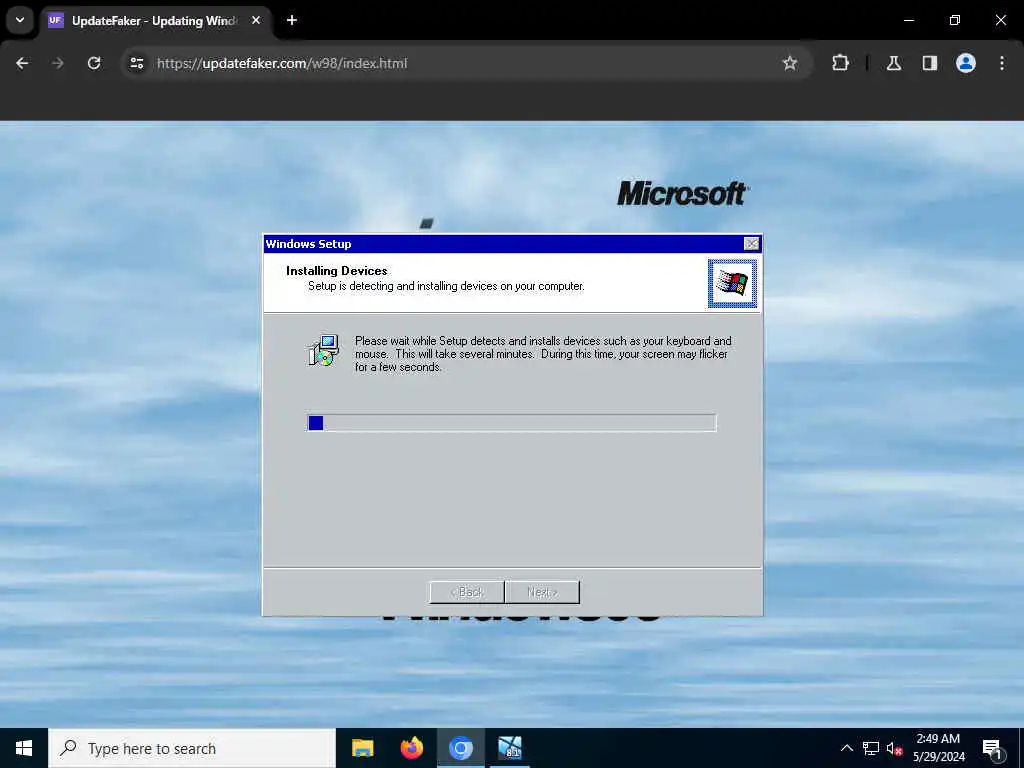
Task: Bookmark this page with the star icon
Action: click(x=790, y=63)
